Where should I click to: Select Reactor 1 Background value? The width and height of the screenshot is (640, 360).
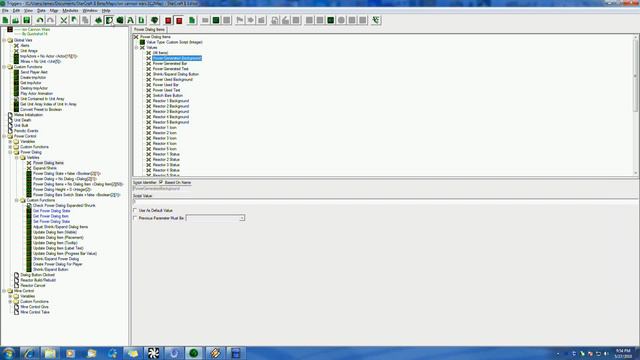point(171,100)
